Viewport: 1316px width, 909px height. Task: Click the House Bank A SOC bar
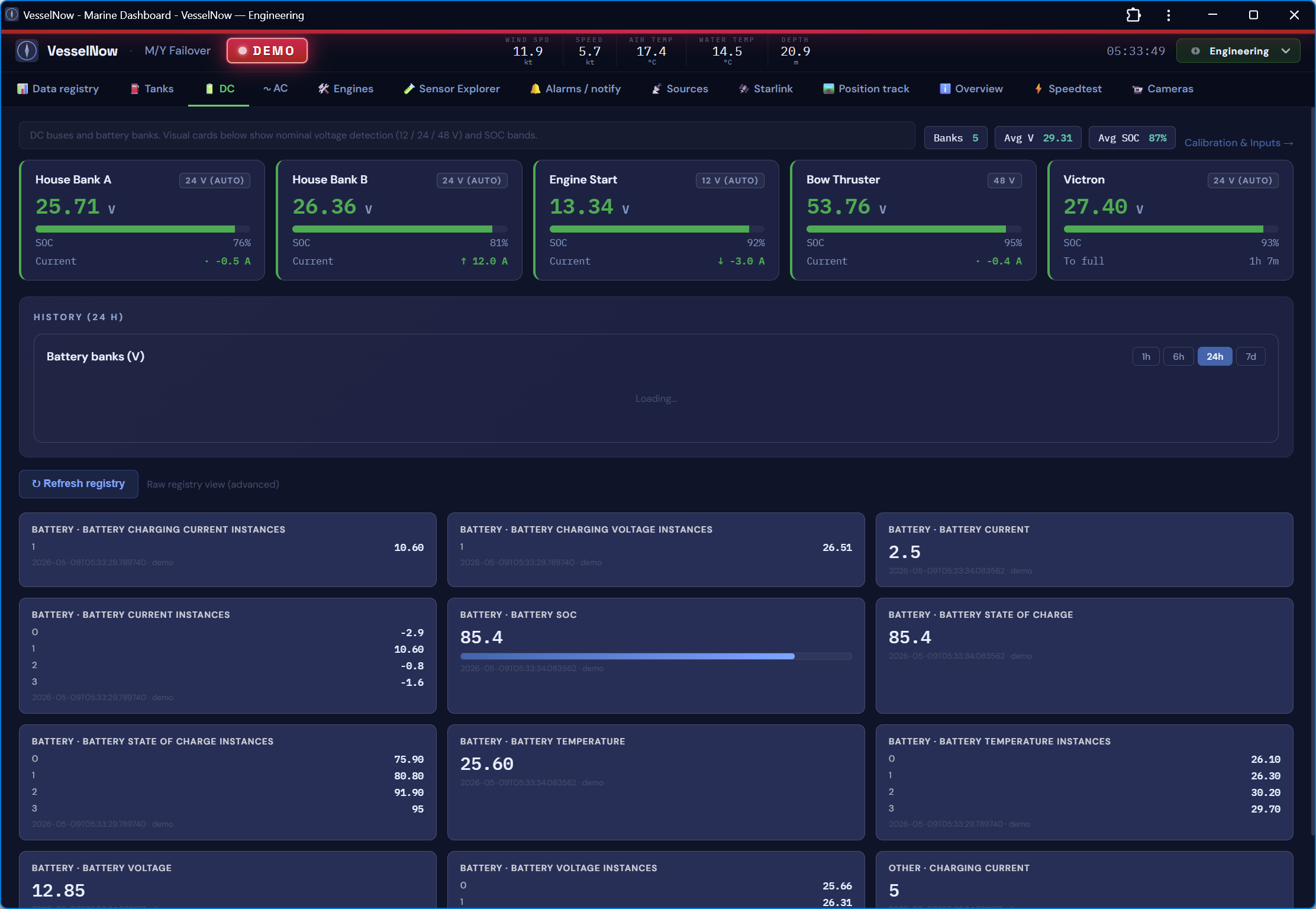(x=143, y=229)
